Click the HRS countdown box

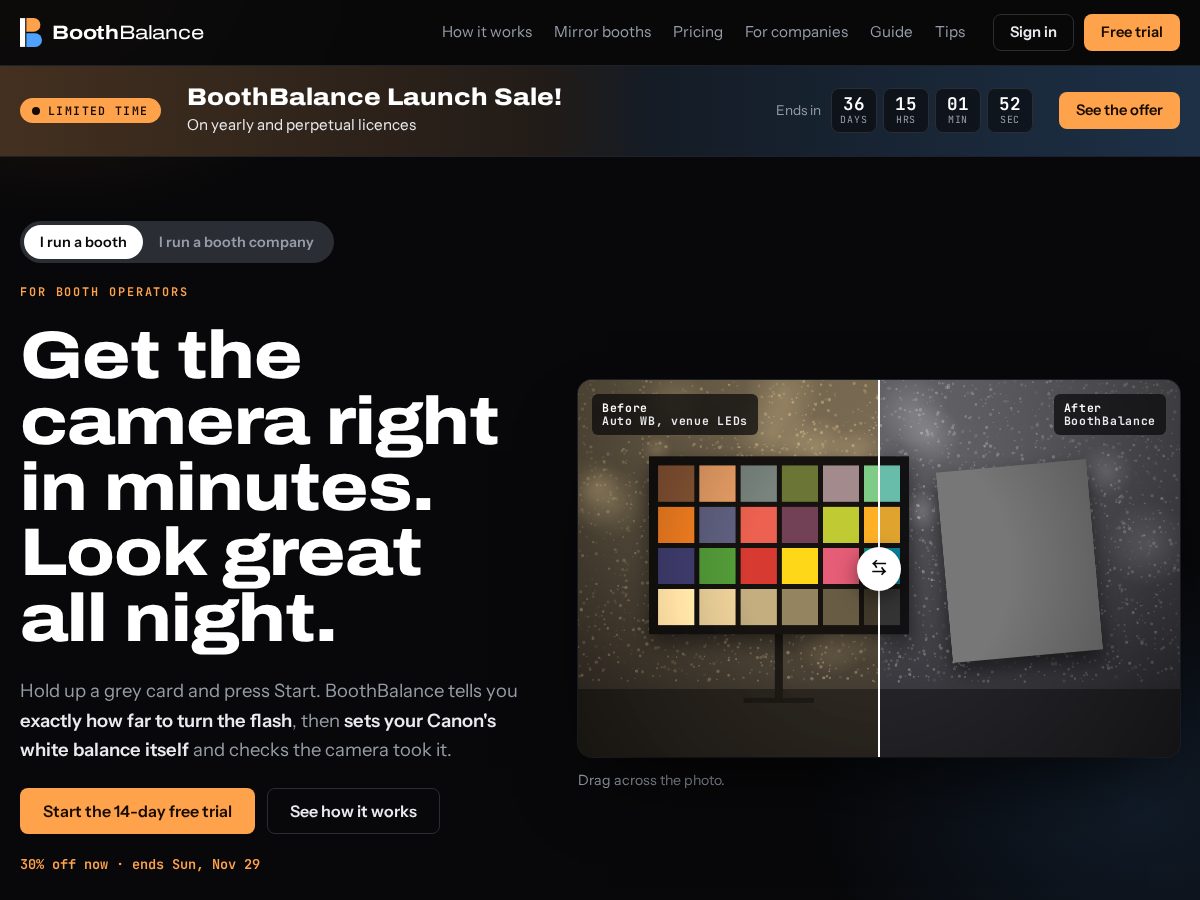tap(906, 110)
